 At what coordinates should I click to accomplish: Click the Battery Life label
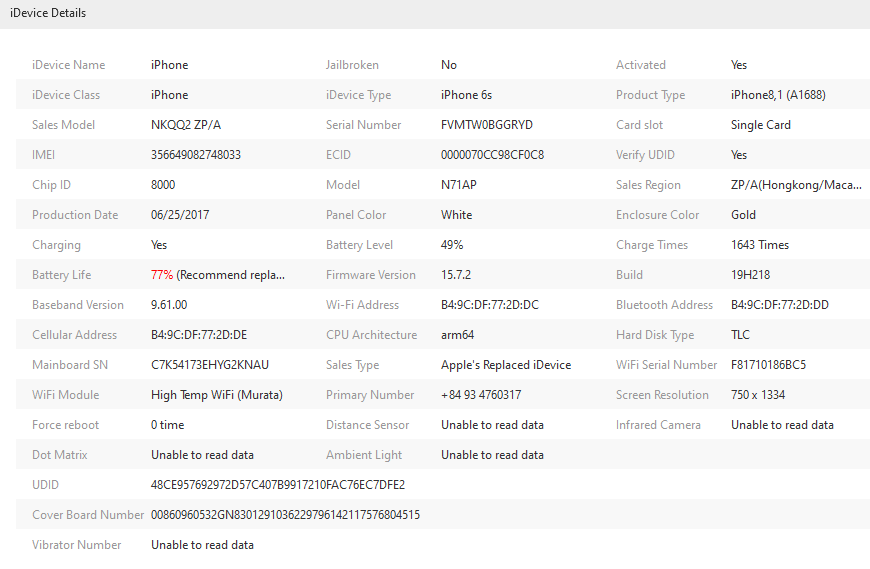click(x=62, y=275)
